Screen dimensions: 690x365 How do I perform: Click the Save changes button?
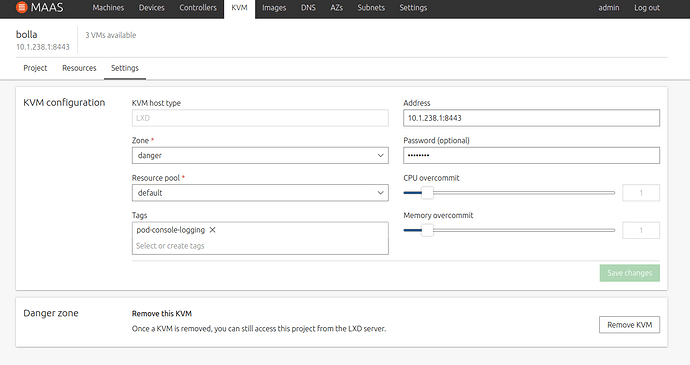pos(630,273)
